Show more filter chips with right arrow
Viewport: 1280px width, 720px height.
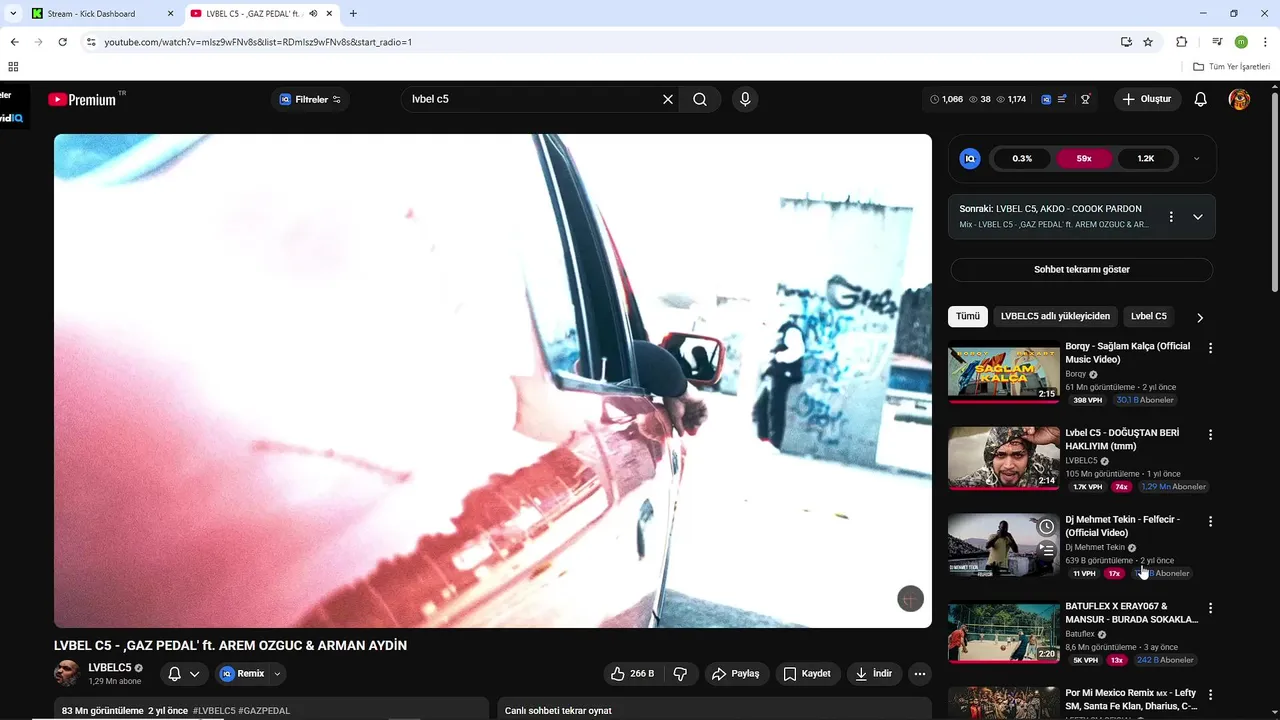tap(1200, 317)
